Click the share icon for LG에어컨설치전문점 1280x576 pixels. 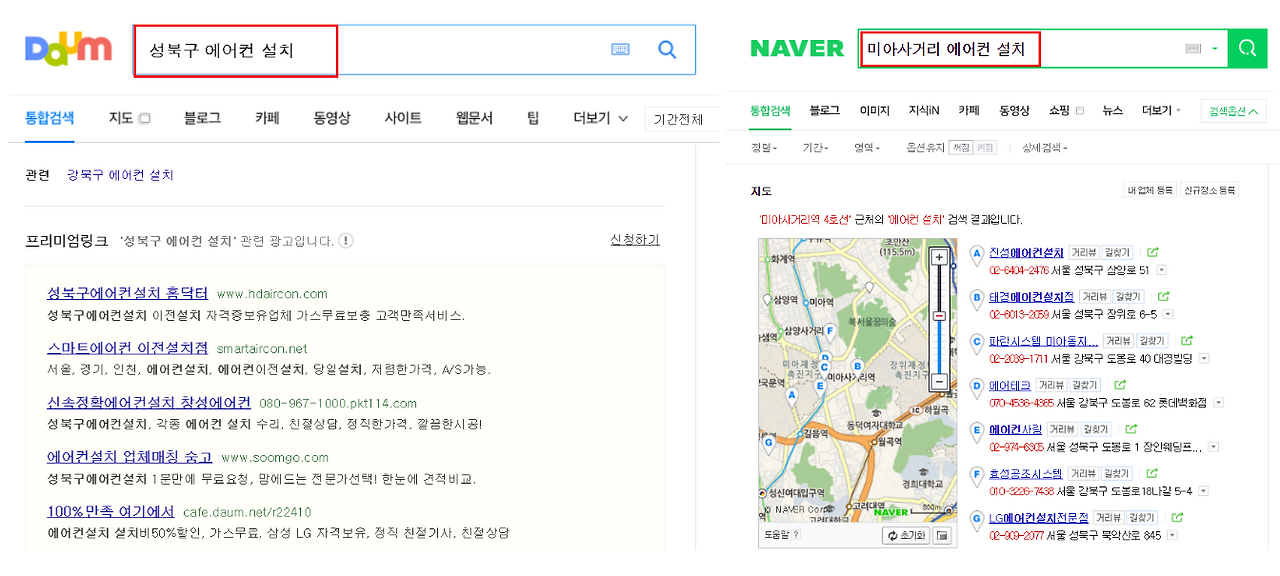click(x=1177, y=517)
